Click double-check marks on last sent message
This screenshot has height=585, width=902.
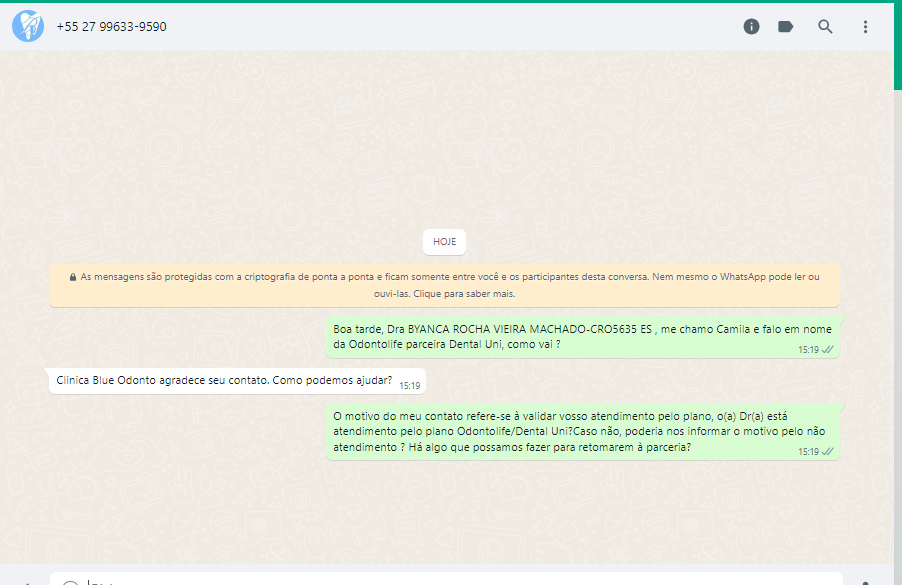(x=828, y=452)
